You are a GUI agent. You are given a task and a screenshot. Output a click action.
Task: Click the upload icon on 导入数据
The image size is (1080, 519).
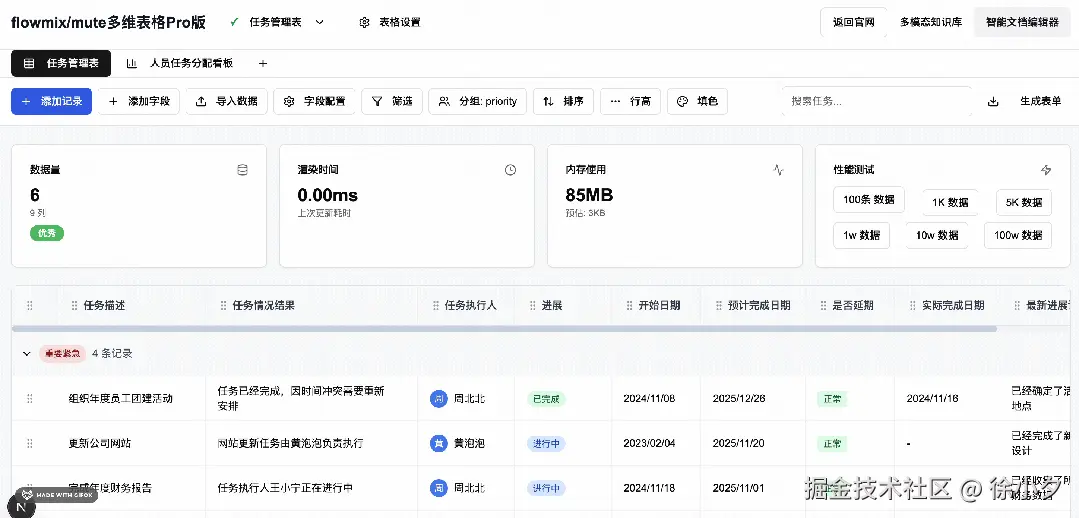click(x=201, y=102)
